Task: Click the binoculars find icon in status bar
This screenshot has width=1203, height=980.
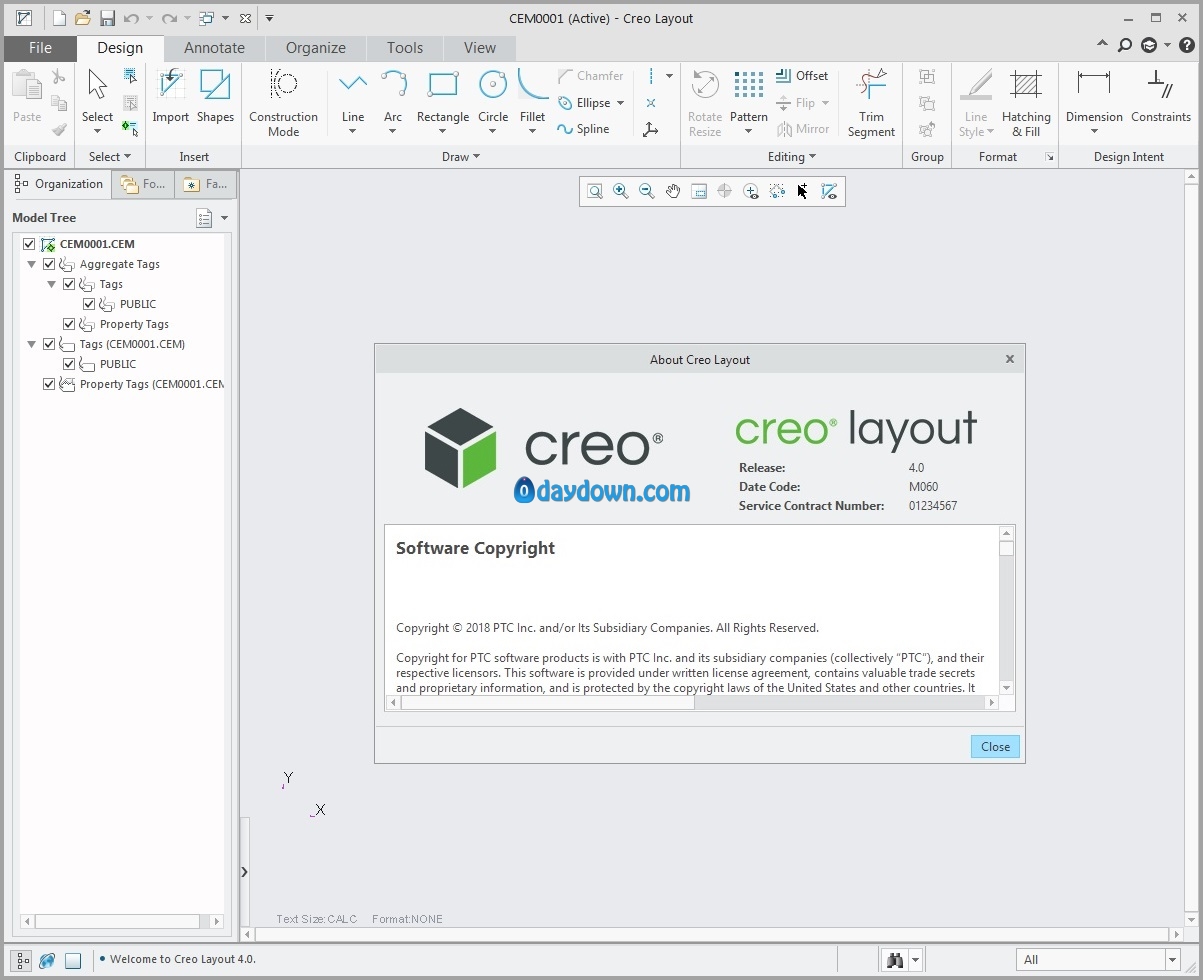Action: pos(895,960)
